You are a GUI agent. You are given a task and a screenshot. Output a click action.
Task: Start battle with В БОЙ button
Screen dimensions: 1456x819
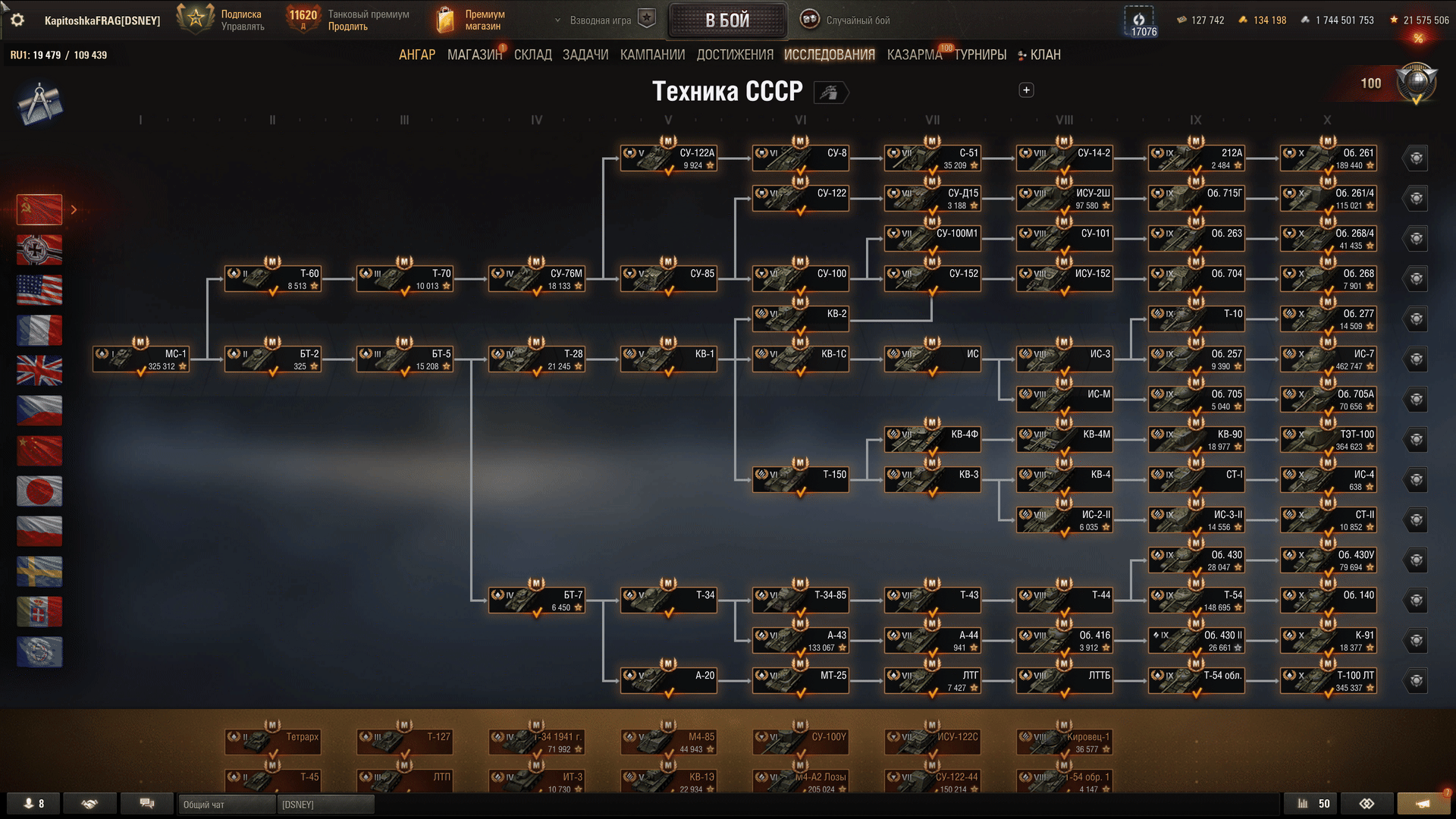pos(727,20)
